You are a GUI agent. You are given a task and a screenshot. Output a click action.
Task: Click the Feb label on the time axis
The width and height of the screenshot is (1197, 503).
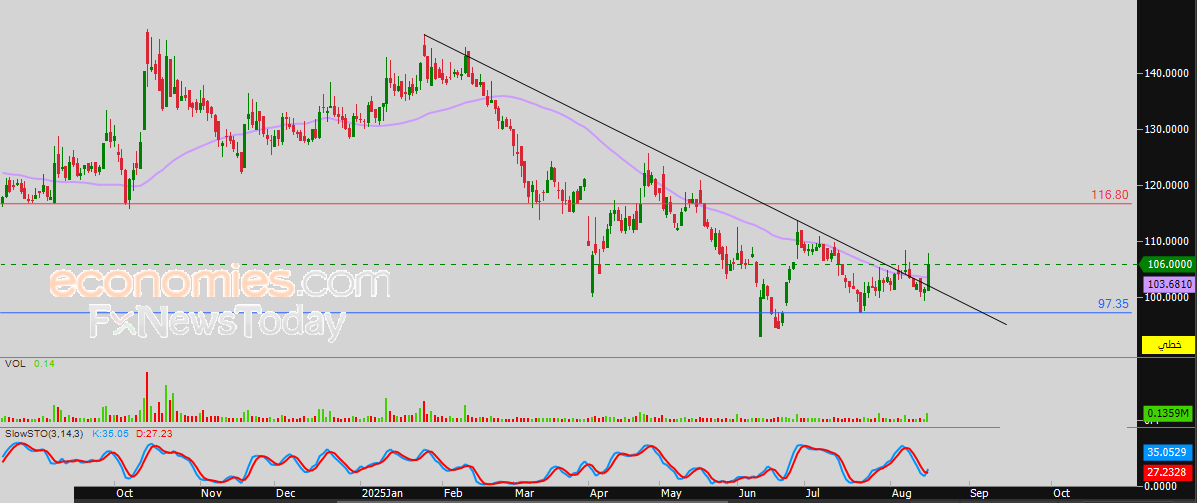click(x=453, y=495)
